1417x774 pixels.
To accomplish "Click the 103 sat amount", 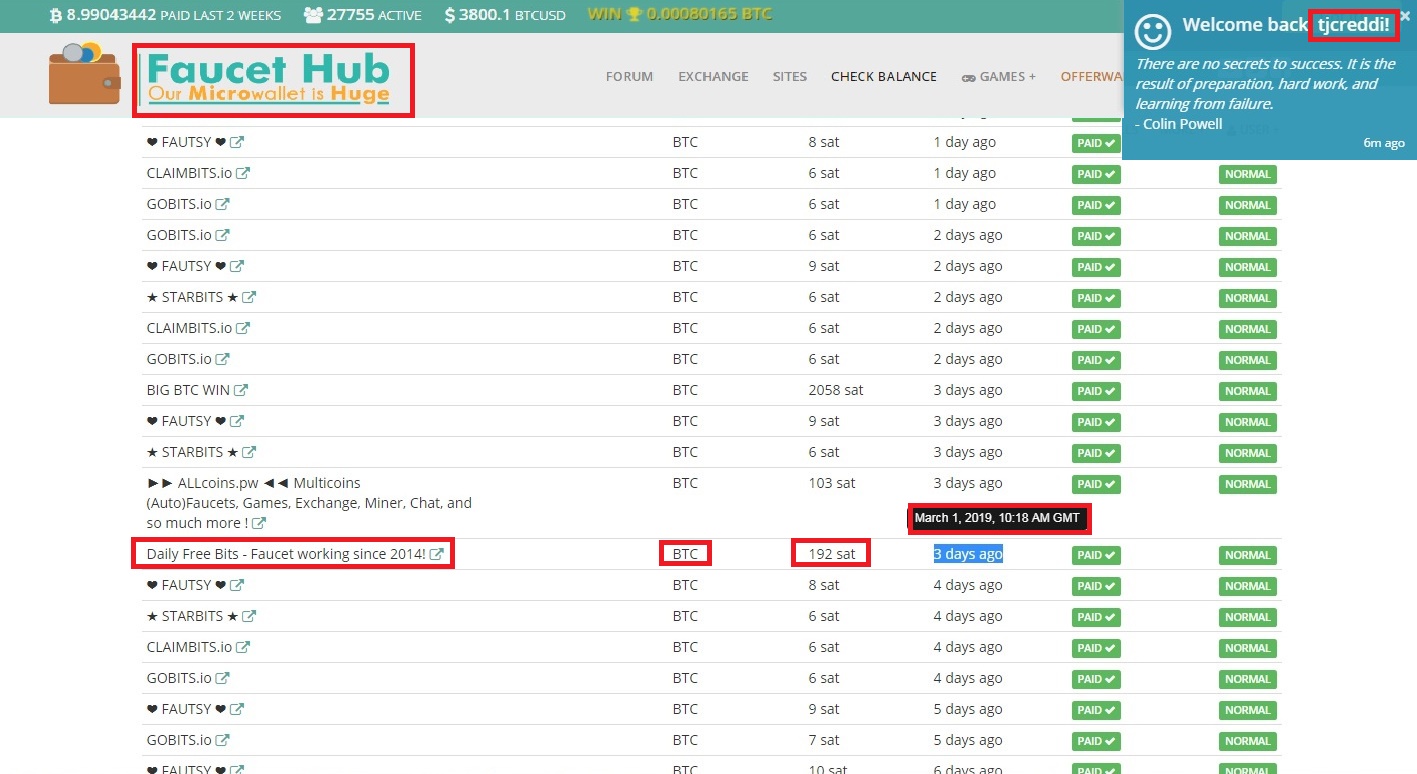I will point(832,483).
